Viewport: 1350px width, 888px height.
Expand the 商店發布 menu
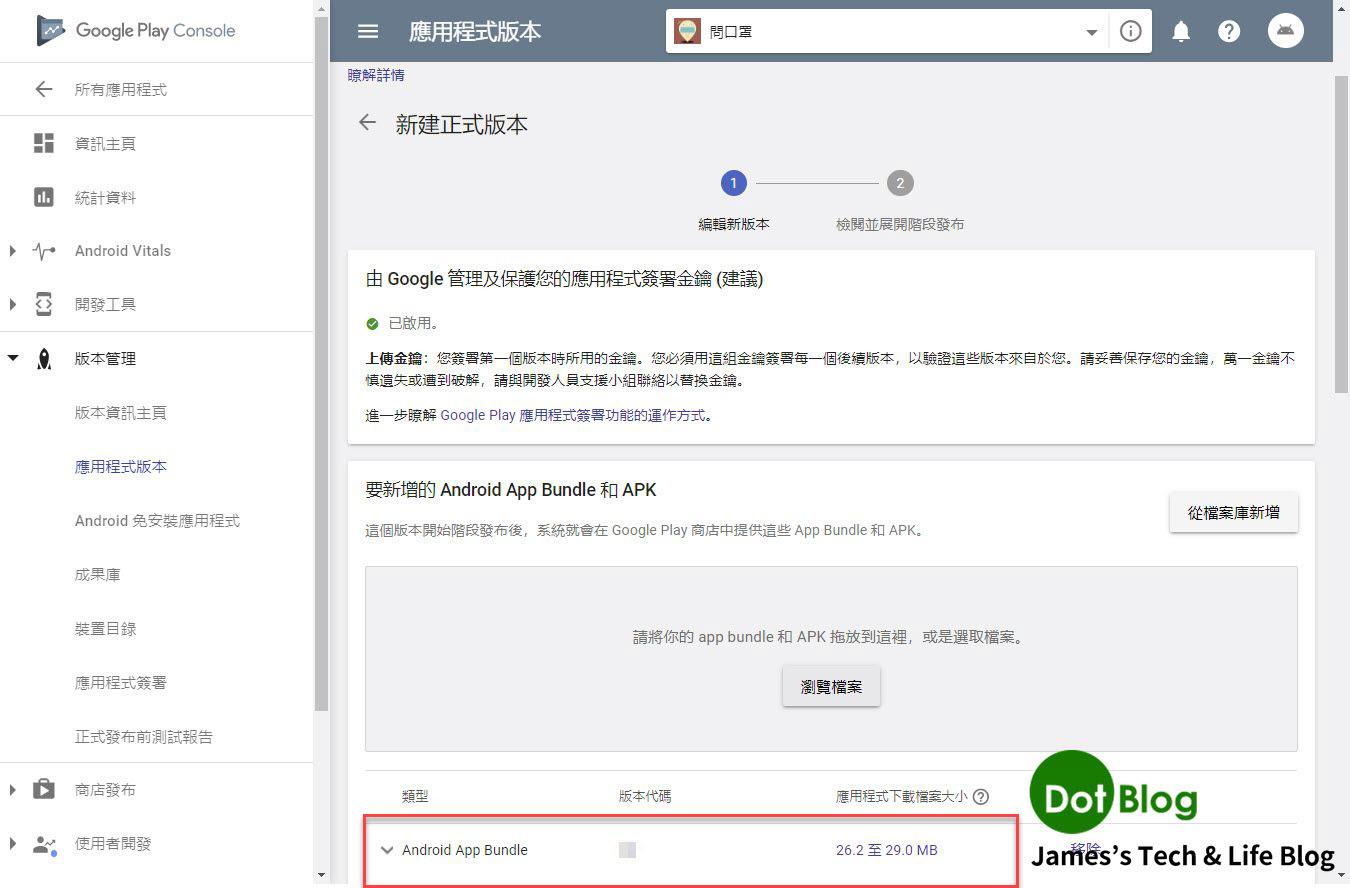[x=12, y=789]
